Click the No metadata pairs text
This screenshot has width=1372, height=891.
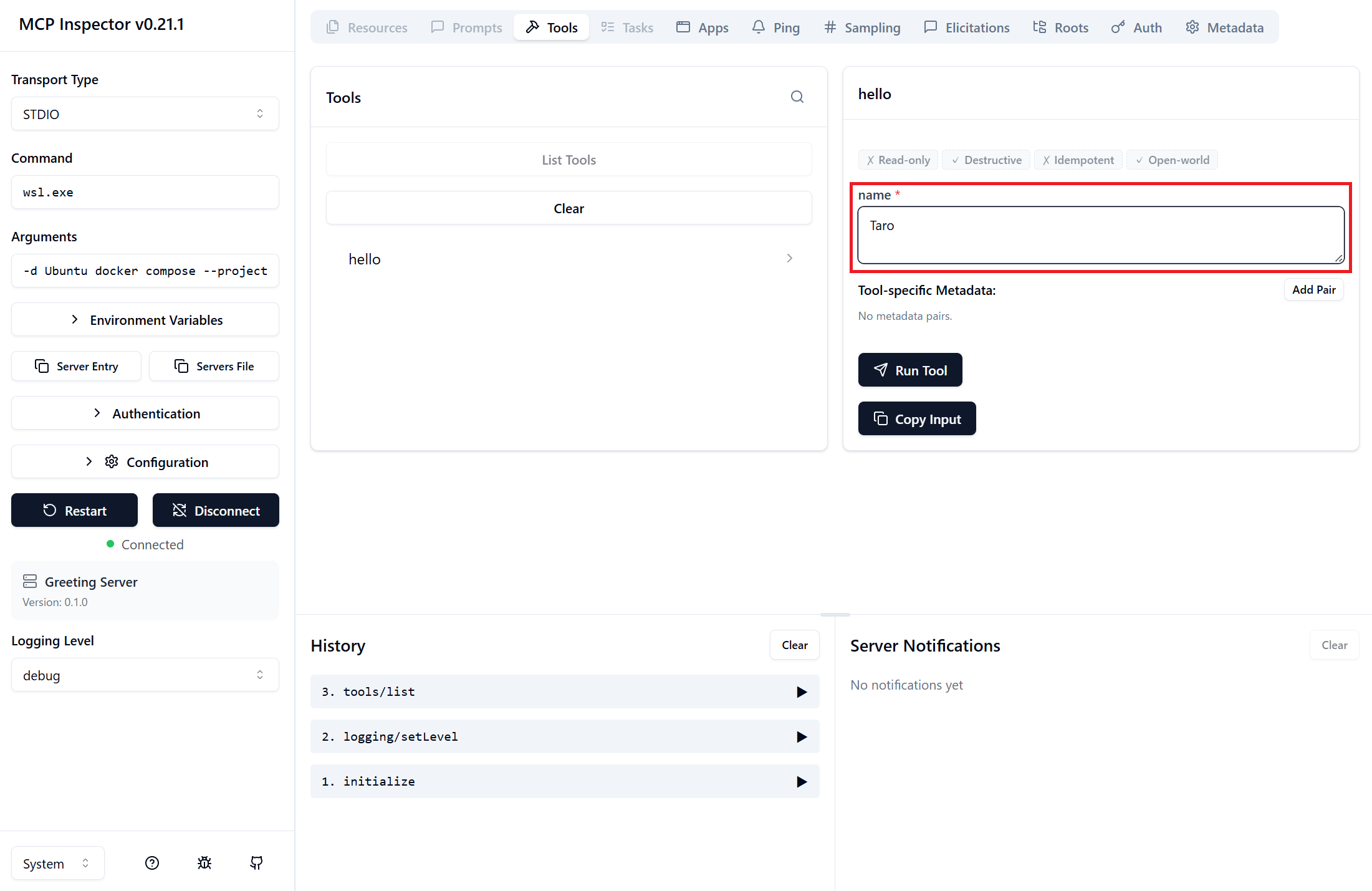point(904,316)
